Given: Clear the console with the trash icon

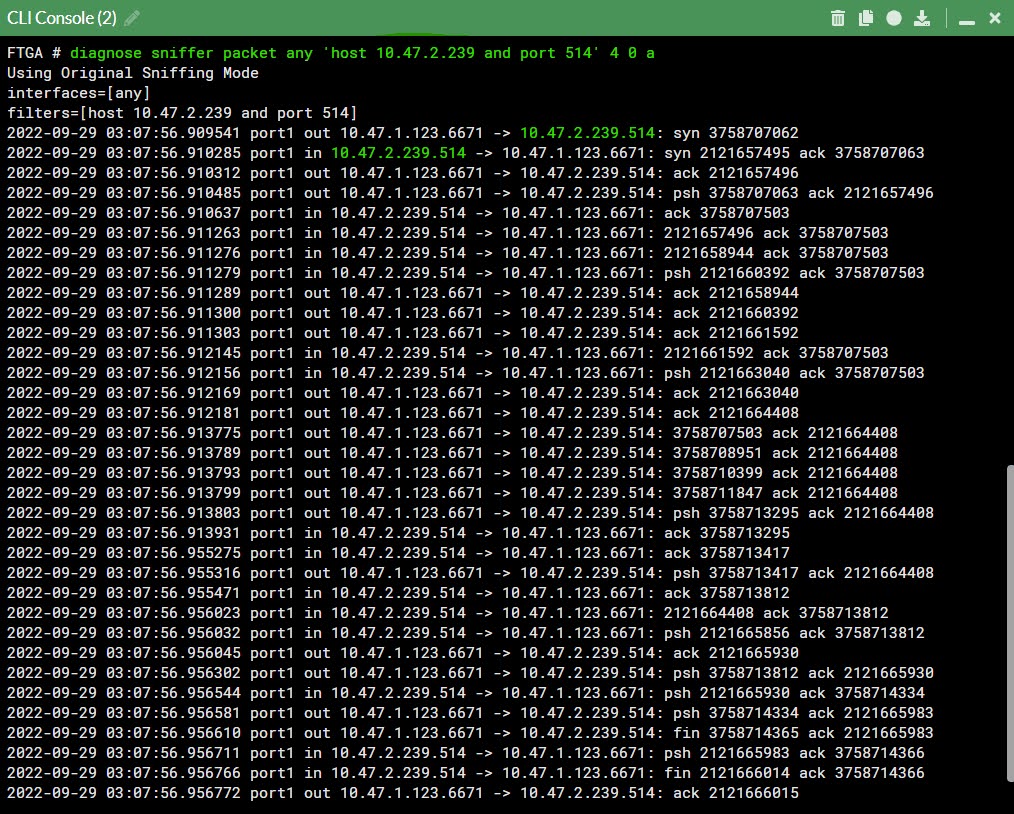Looking at the screenshot, I should pos(837,18).
